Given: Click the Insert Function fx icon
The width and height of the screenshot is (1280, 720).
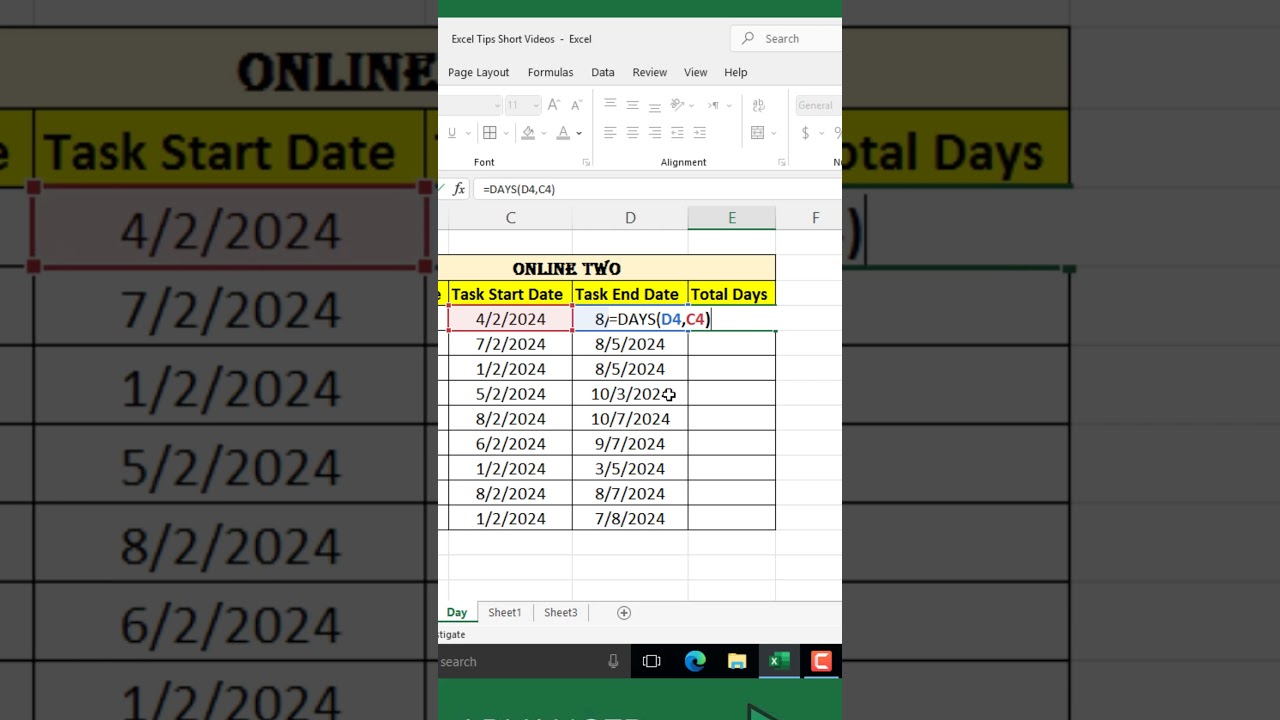Looking at the screenshot, I should pos(459,188).
